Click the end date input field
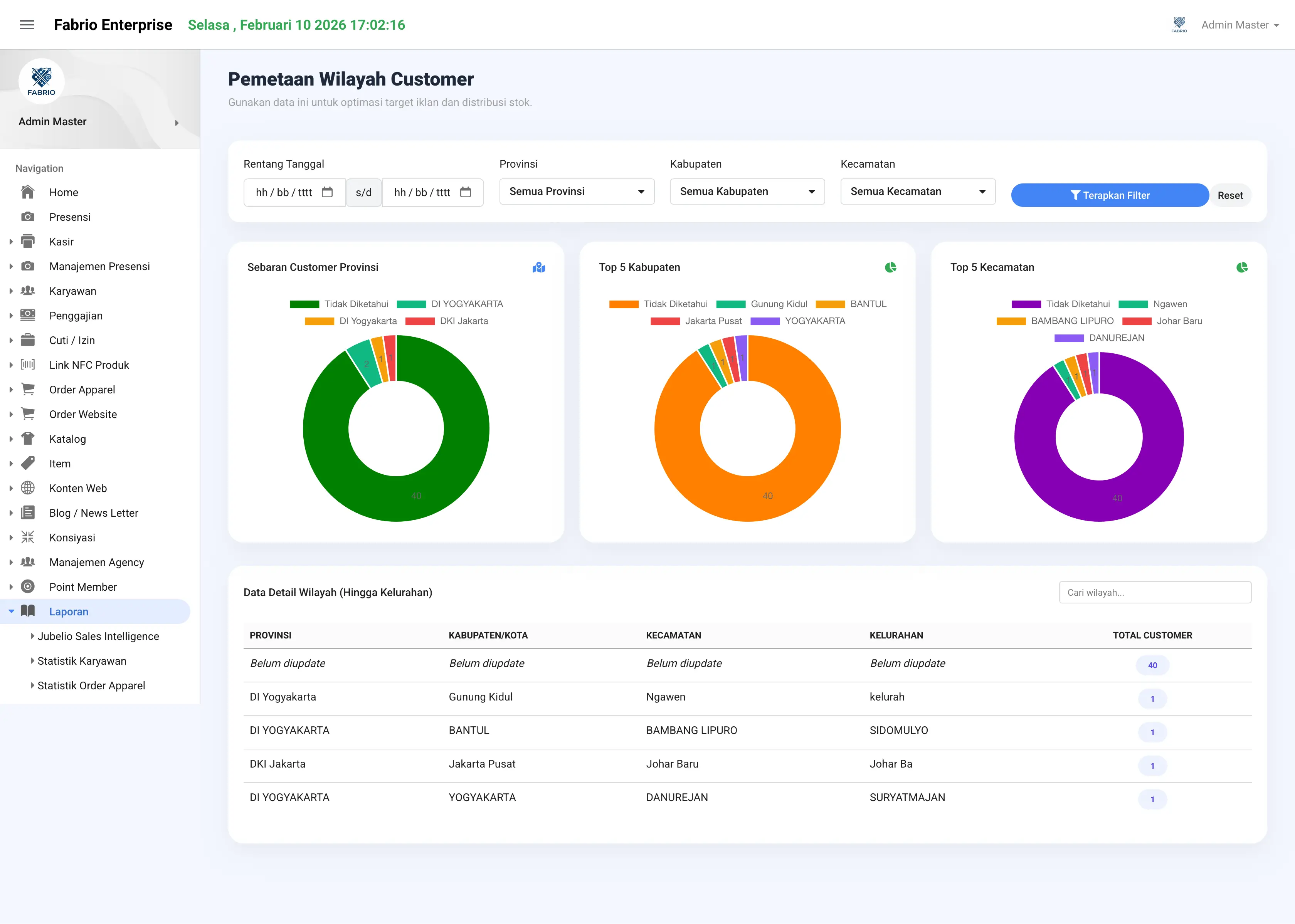Image resolution: width=1295 pixels, height=924 pixels. (432, 192)
